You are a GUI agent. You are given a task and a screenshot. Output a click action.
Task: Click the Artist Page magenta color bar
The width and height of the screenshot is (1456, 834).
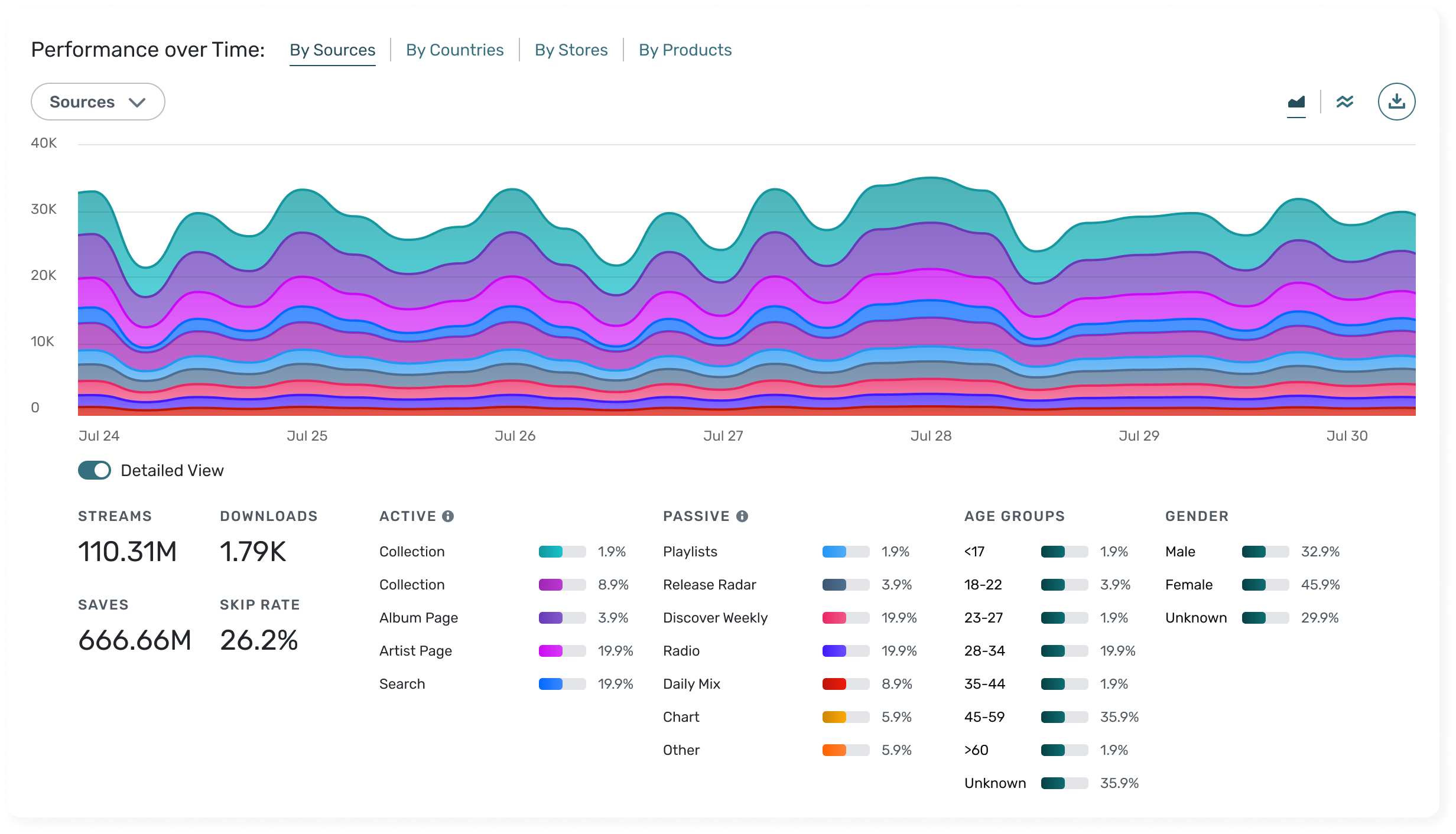551,651
